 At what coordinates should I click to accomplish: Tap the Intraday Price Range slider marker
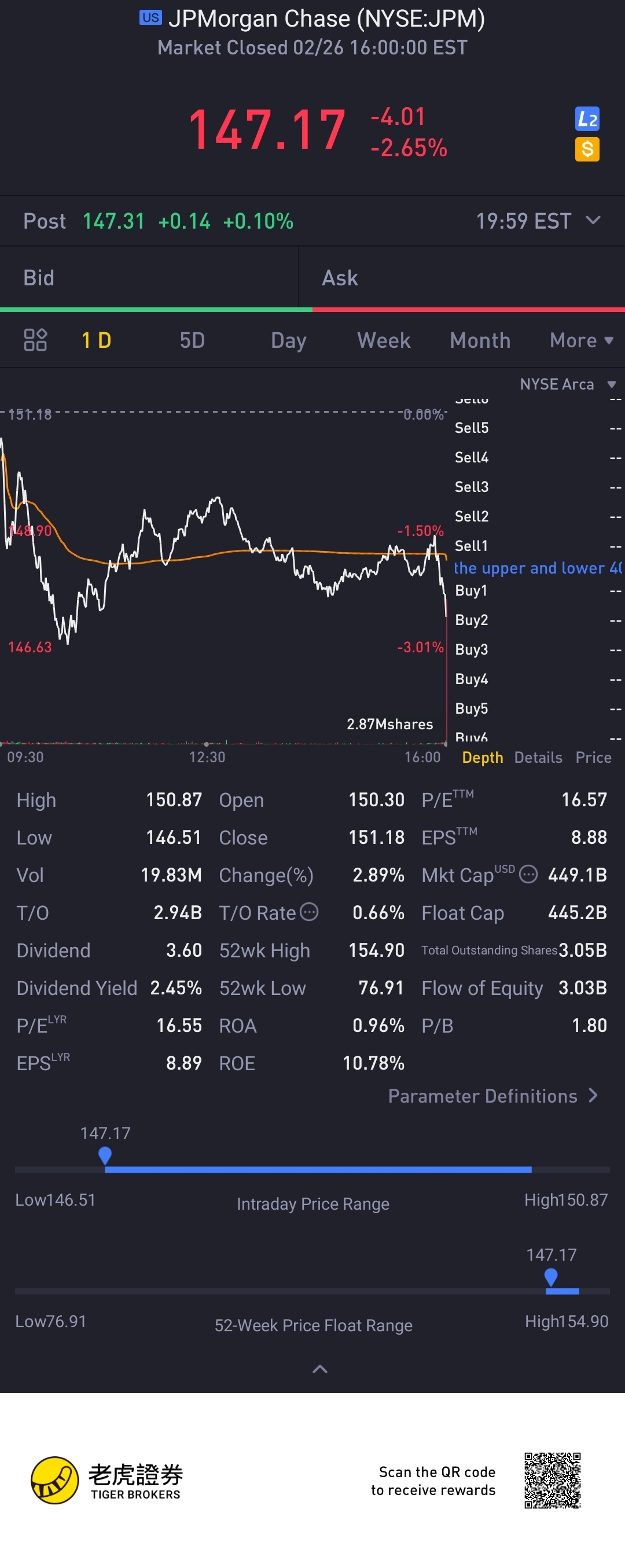[x=105, y=1155]
